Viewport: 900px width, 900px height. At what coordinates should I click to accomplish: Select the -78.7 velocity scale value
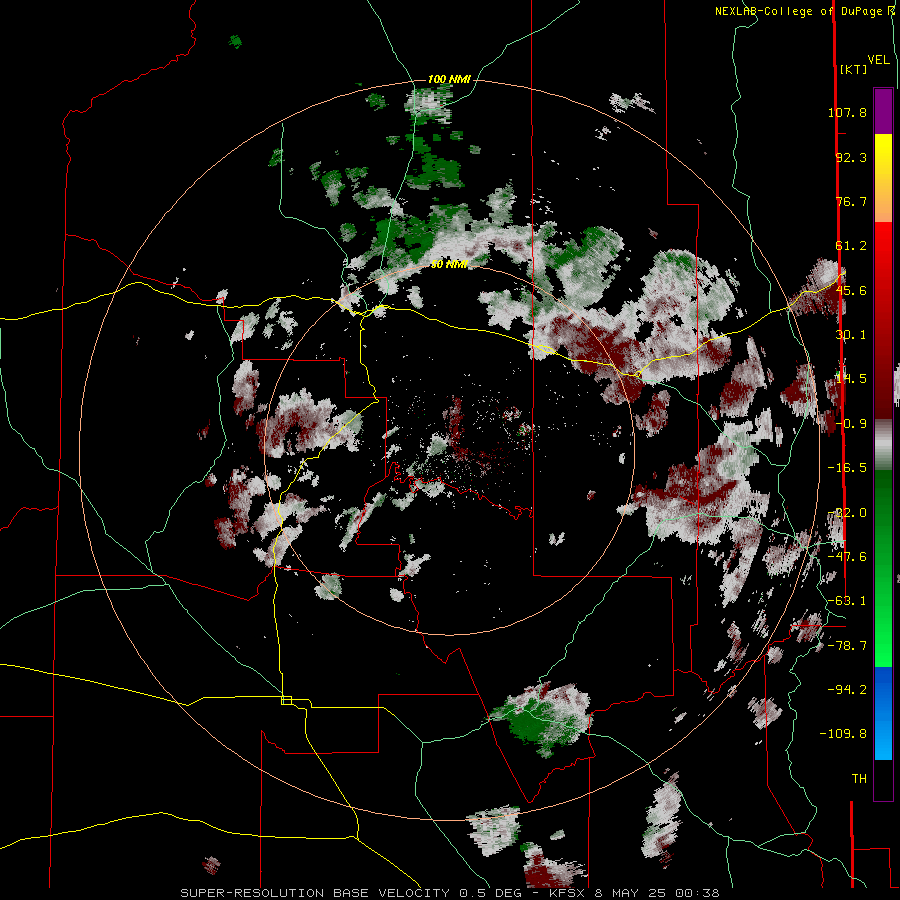847,646
